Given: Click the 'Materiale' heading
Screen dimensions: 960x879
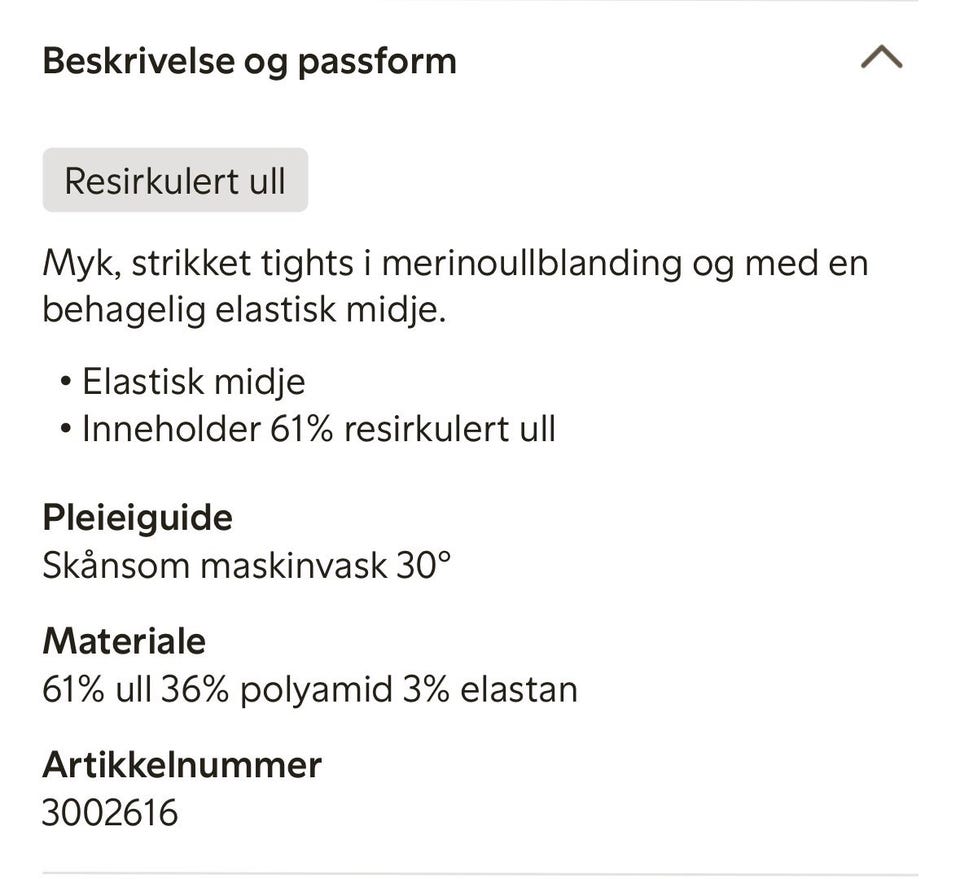Looking at the screenshot, I should click(124, 641).
